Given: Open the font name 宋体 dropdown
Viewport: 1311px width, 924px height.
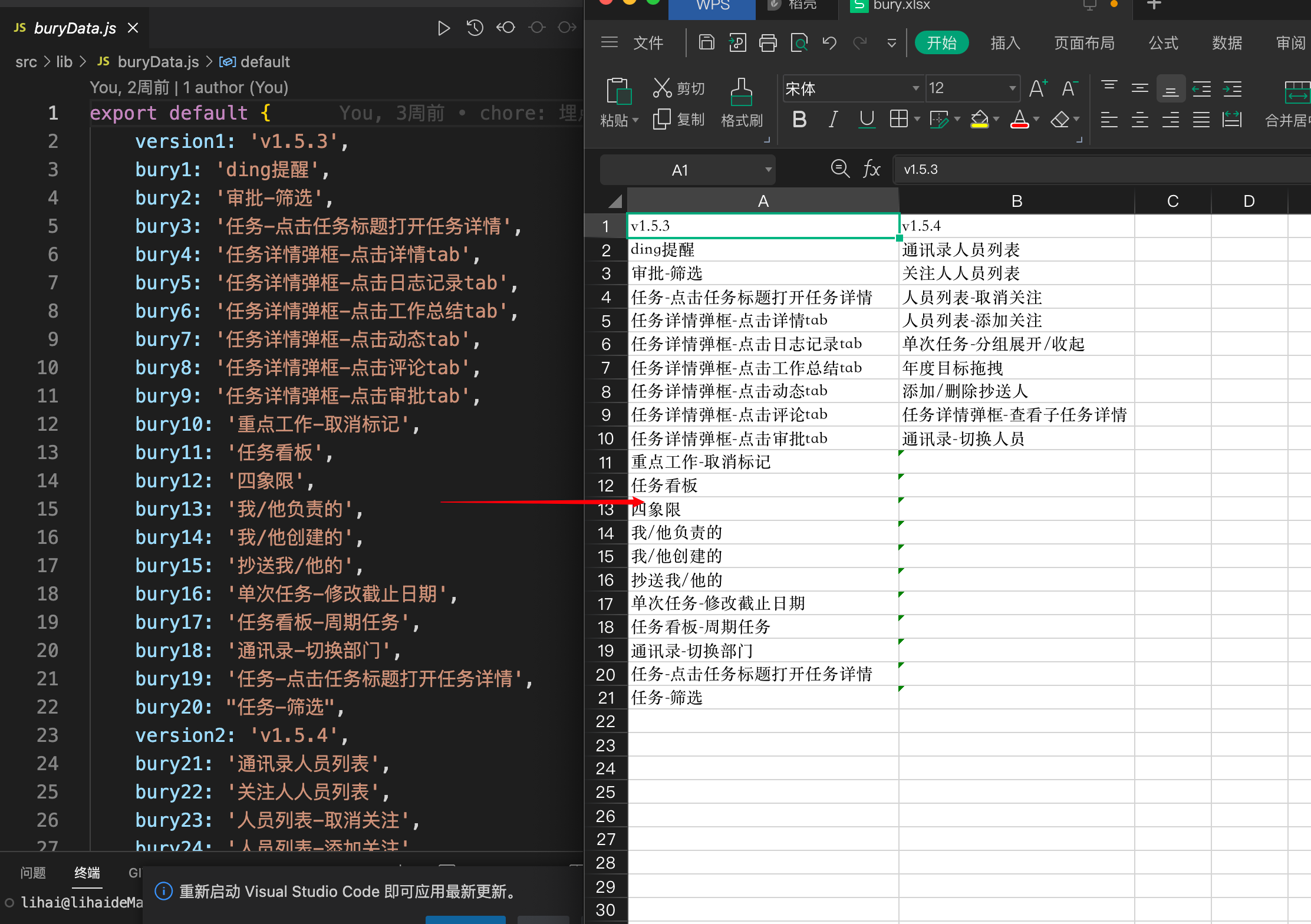Looking at the screenshot, I should [x=915, y=88].
